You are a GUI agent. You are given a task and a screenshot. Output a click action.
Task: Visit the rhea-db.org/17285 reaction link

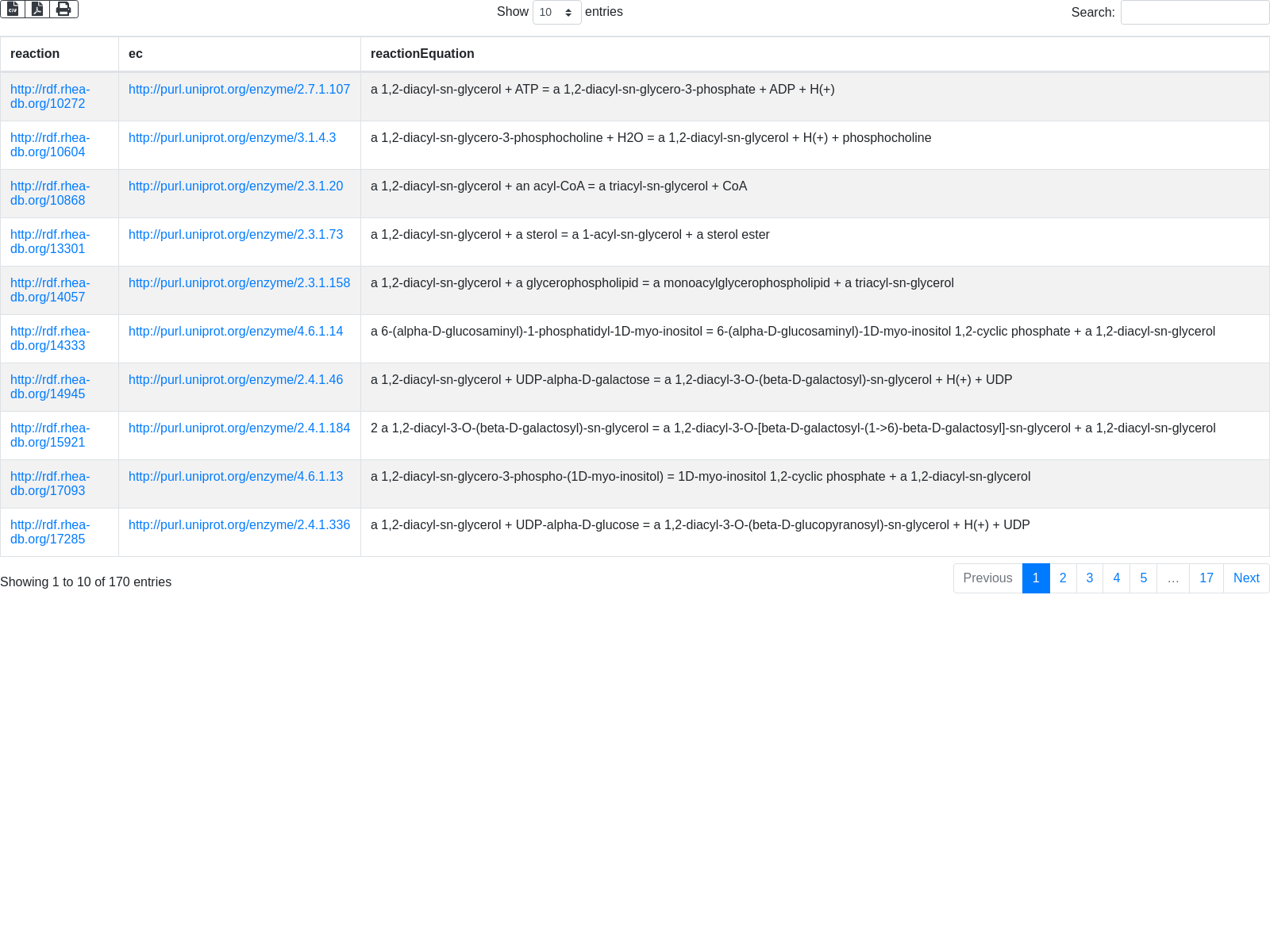49,532
